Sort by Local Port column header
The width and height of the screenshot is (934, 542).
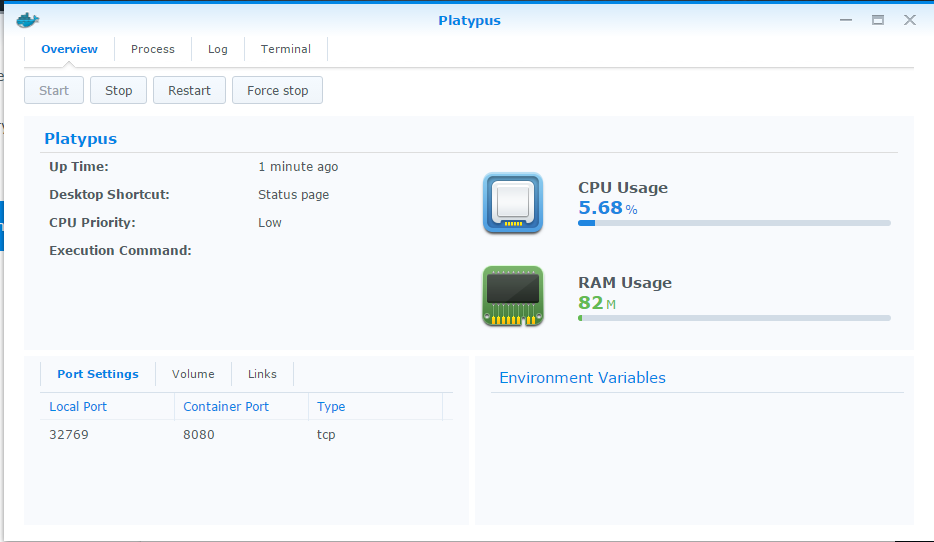78,406
